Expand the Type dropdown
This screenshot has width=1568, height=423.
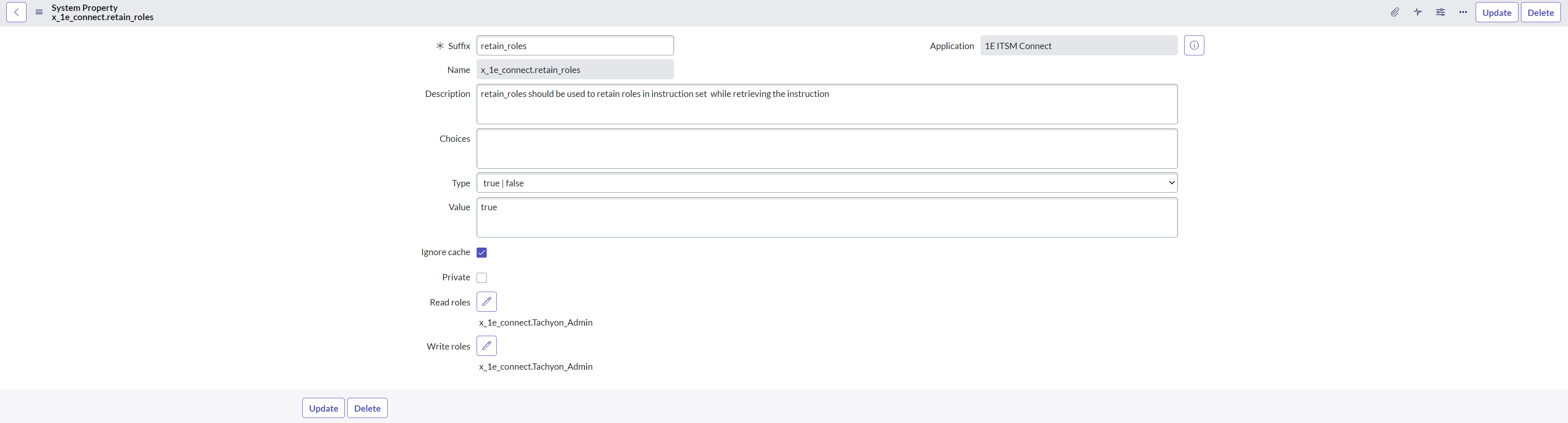(826, 183)
